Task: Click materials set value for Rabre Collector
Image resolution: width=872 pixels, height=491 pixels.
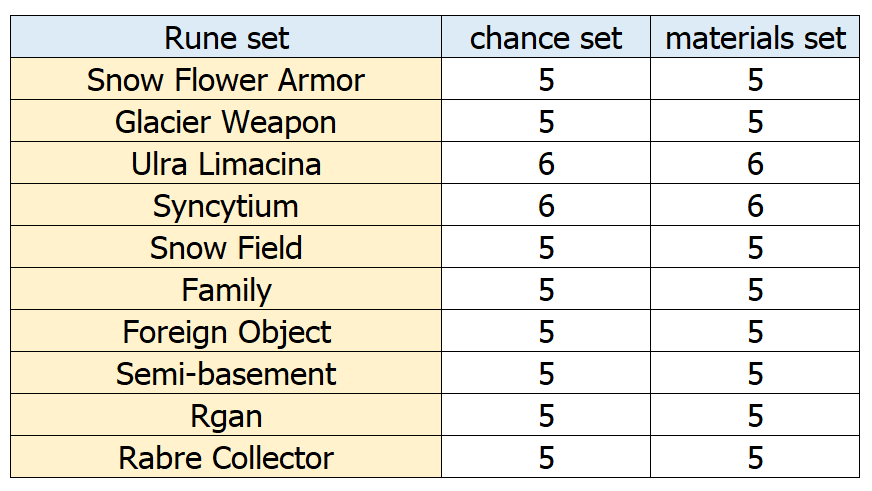Action: point(755,457)
